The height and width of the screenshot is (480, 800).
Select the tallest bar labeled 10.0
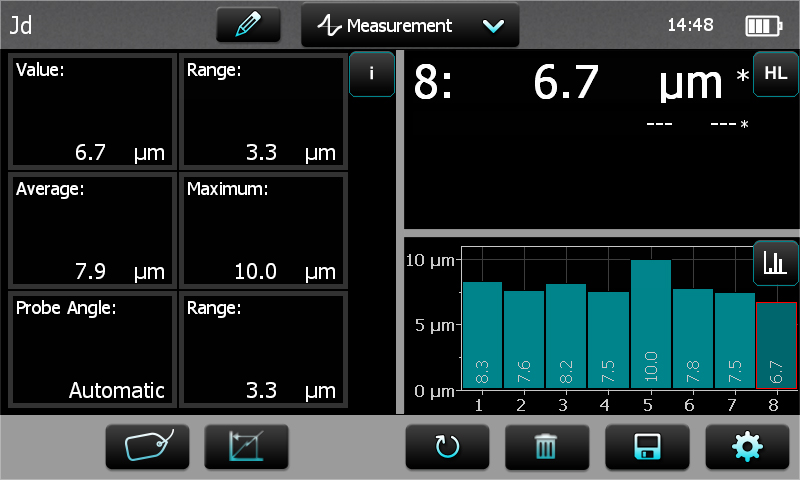pos(650,325)
